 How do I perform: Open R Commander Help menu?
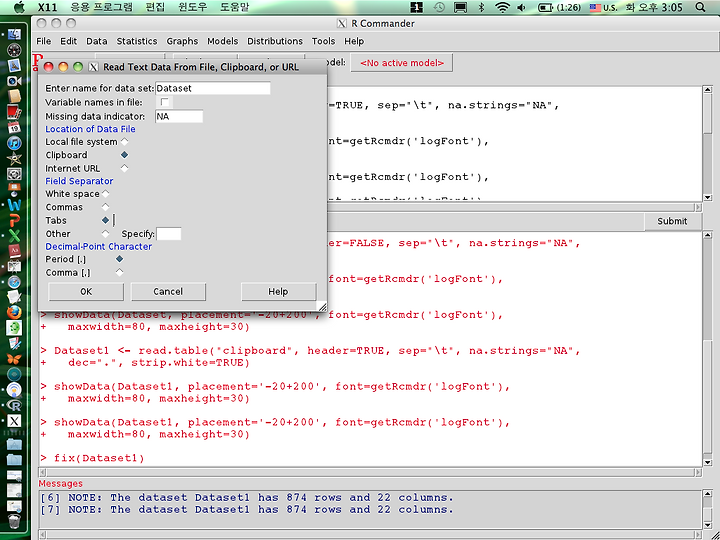[354, 41]
